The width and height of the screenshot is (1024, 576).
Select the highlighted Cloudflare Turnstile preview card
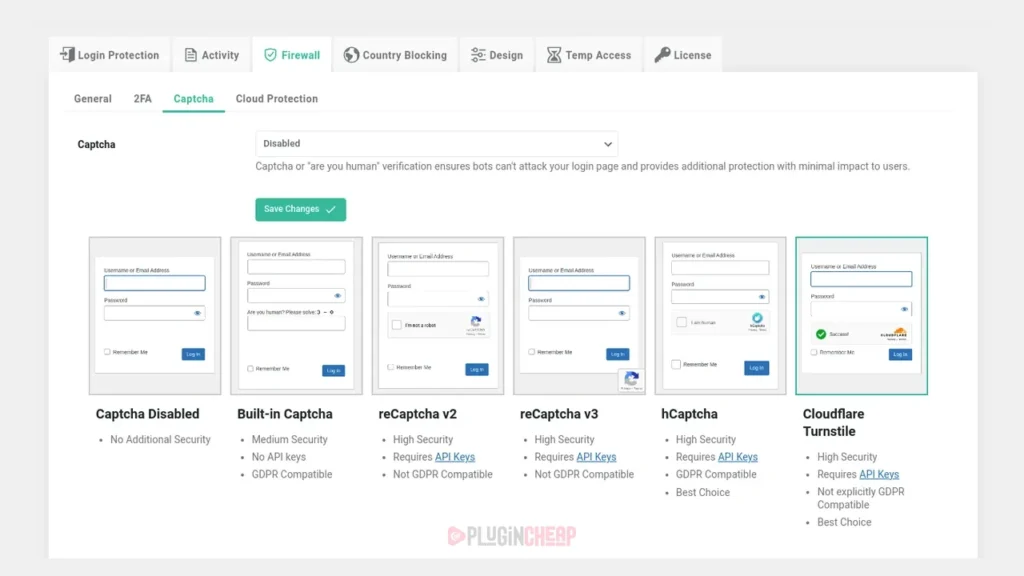click(x=861, y=314)
